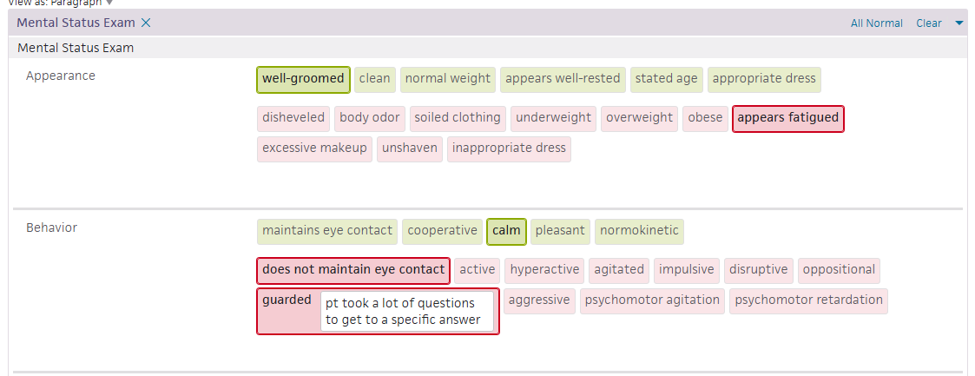Choose the oppositional behavior option
The height and width of the screenshot is (376, 975).
point(839,270)
